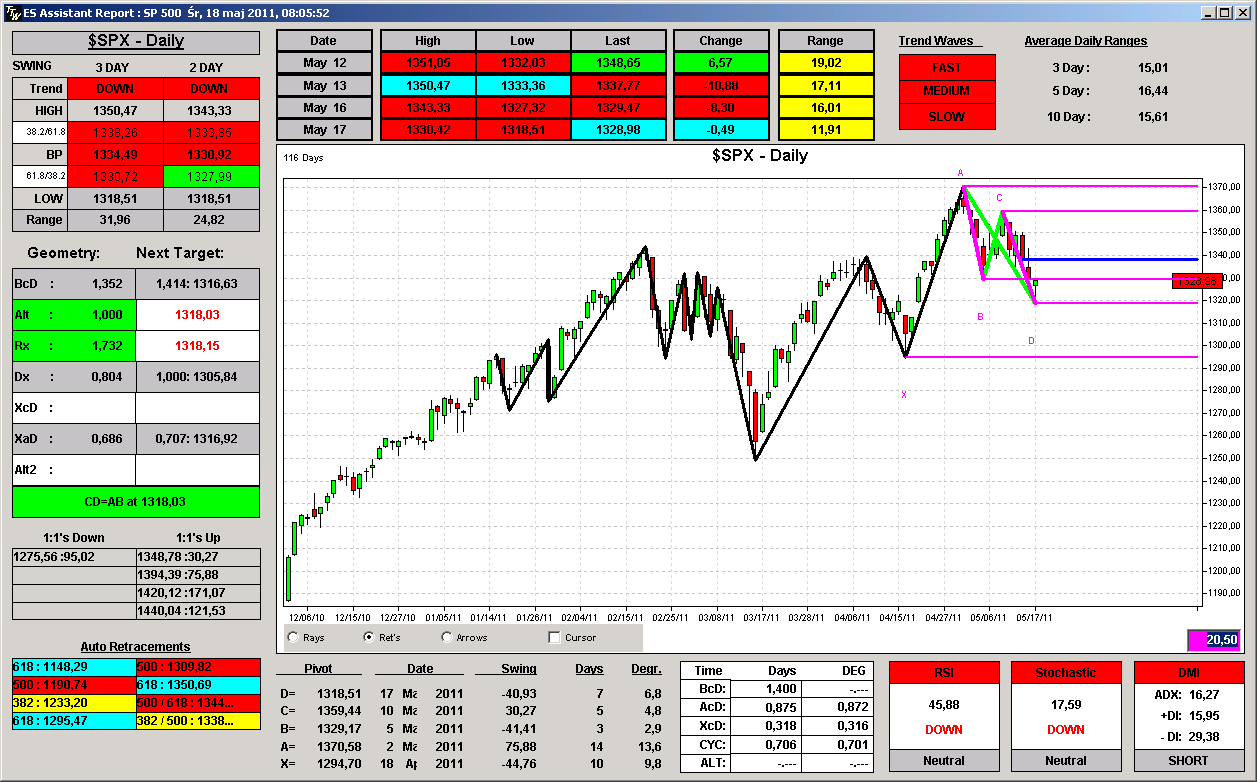Select the May 17 date cell
The image size is (1257, 782).
pyautogui.click(x=323, y=129)
